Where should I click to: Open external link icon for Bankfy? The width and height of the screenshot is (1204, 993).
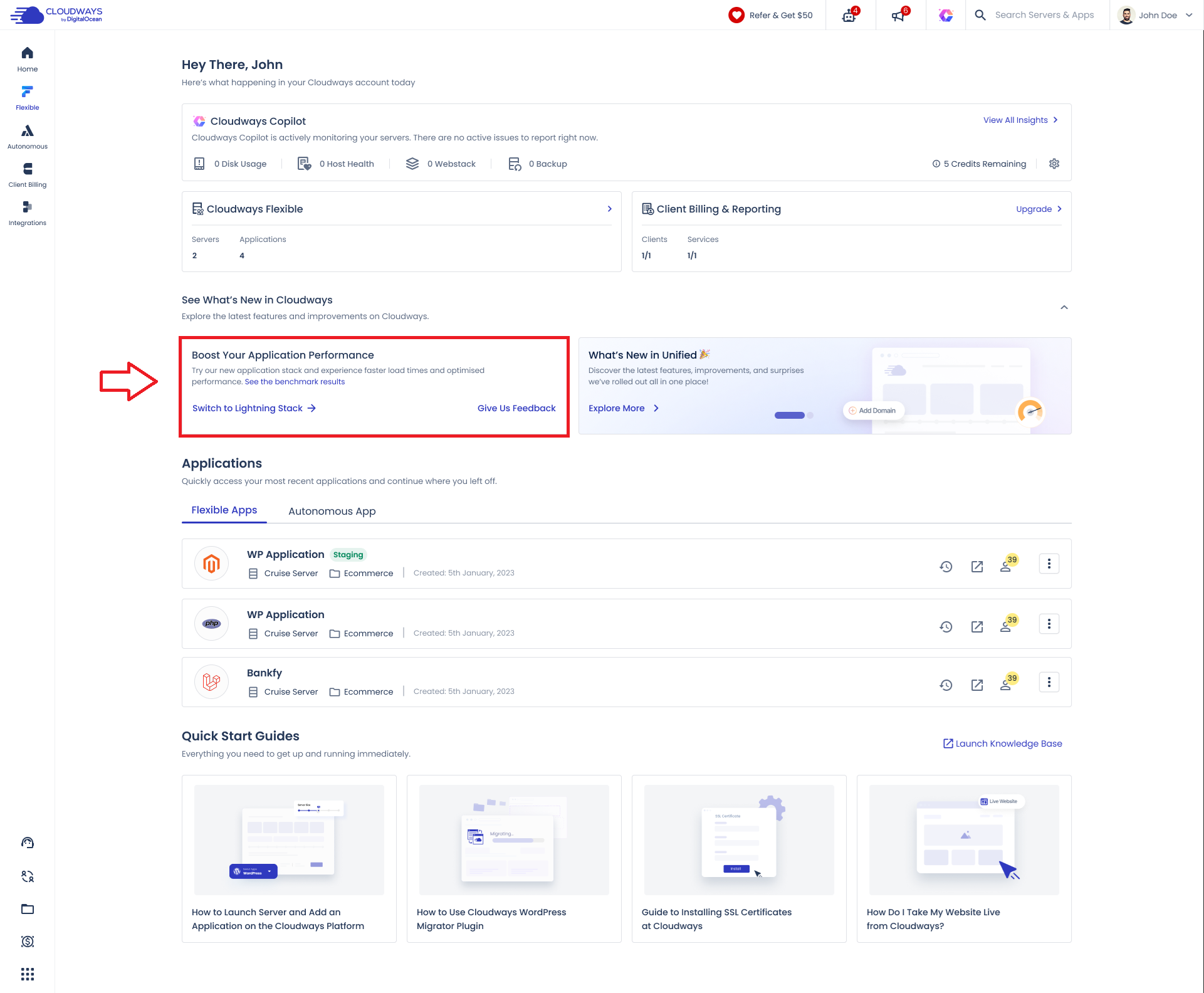[976, 685]
